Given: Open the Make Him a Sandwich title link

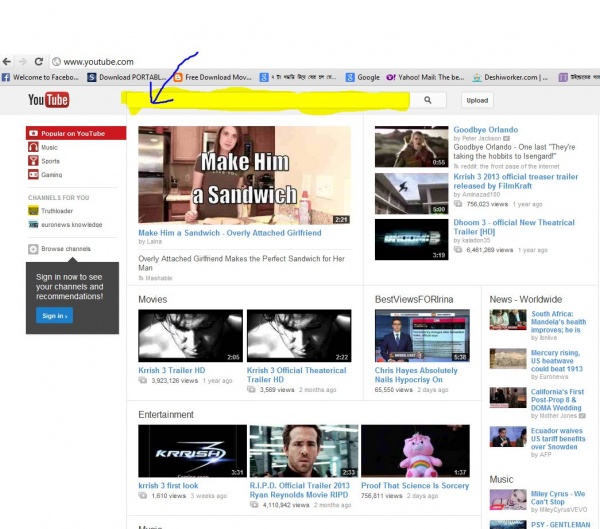Looking at the screenshot, I should tap(230, 233).
